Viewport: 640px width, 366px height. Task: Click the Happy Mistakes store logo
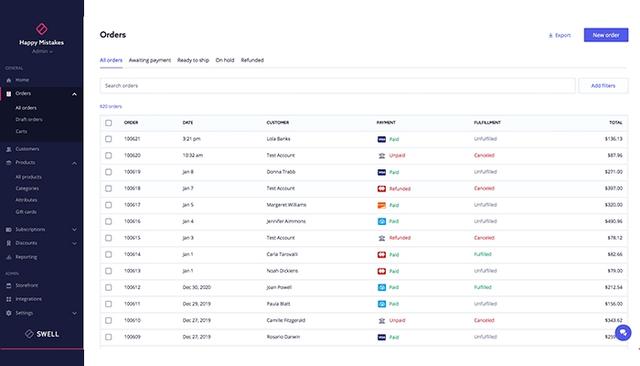click(42, 29)
